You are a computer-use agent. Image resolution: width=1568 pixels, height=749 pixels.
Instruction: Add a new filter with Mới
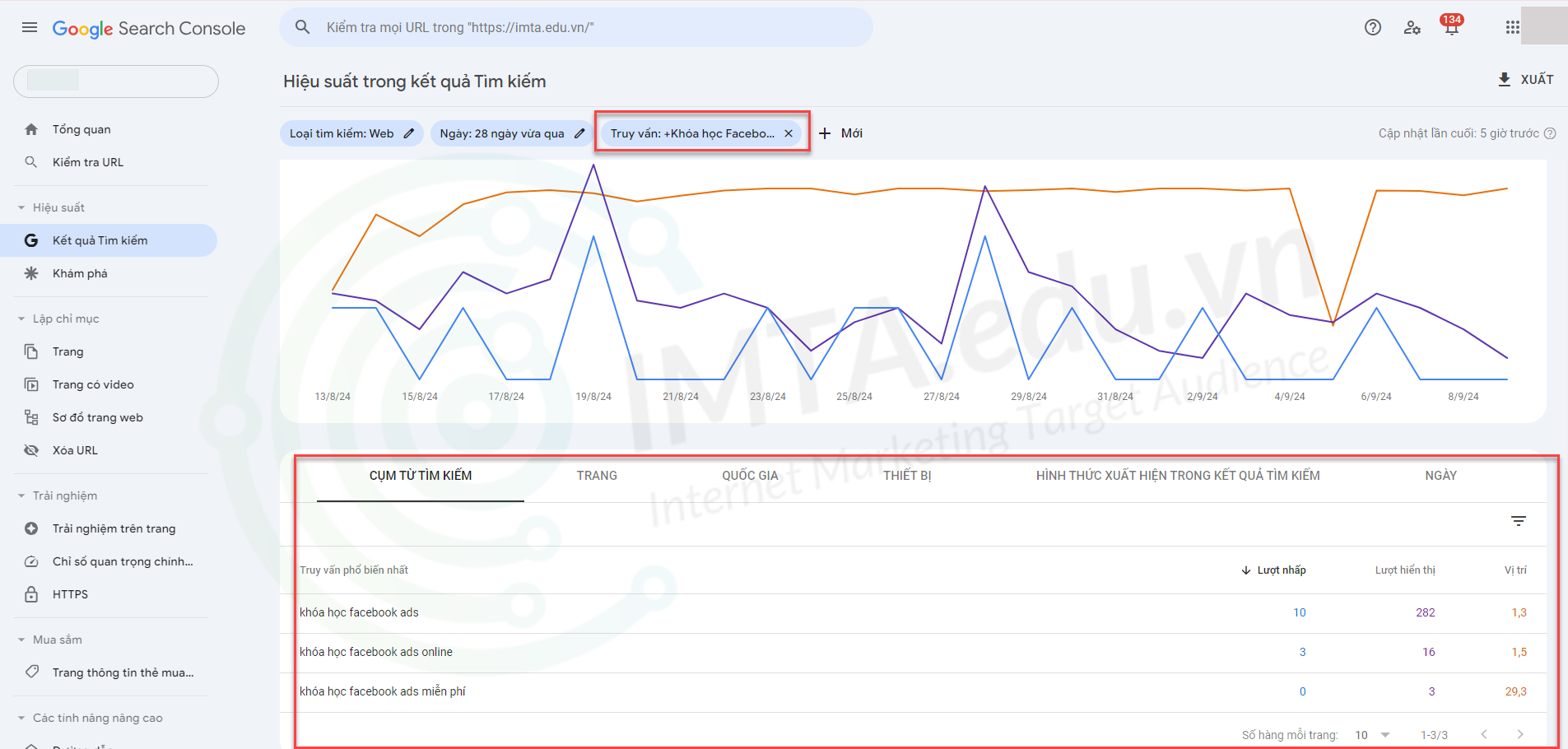pos(841,133)
